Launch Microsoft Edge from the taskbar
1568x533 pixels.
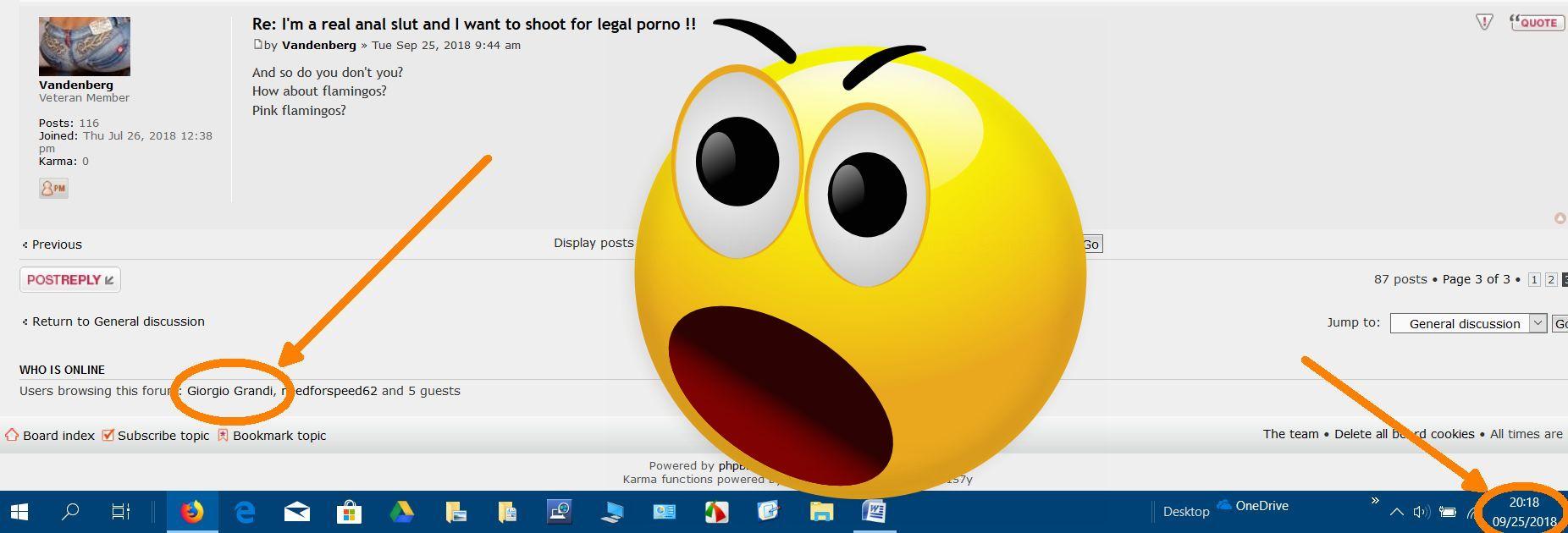click(x=245, y=512)
